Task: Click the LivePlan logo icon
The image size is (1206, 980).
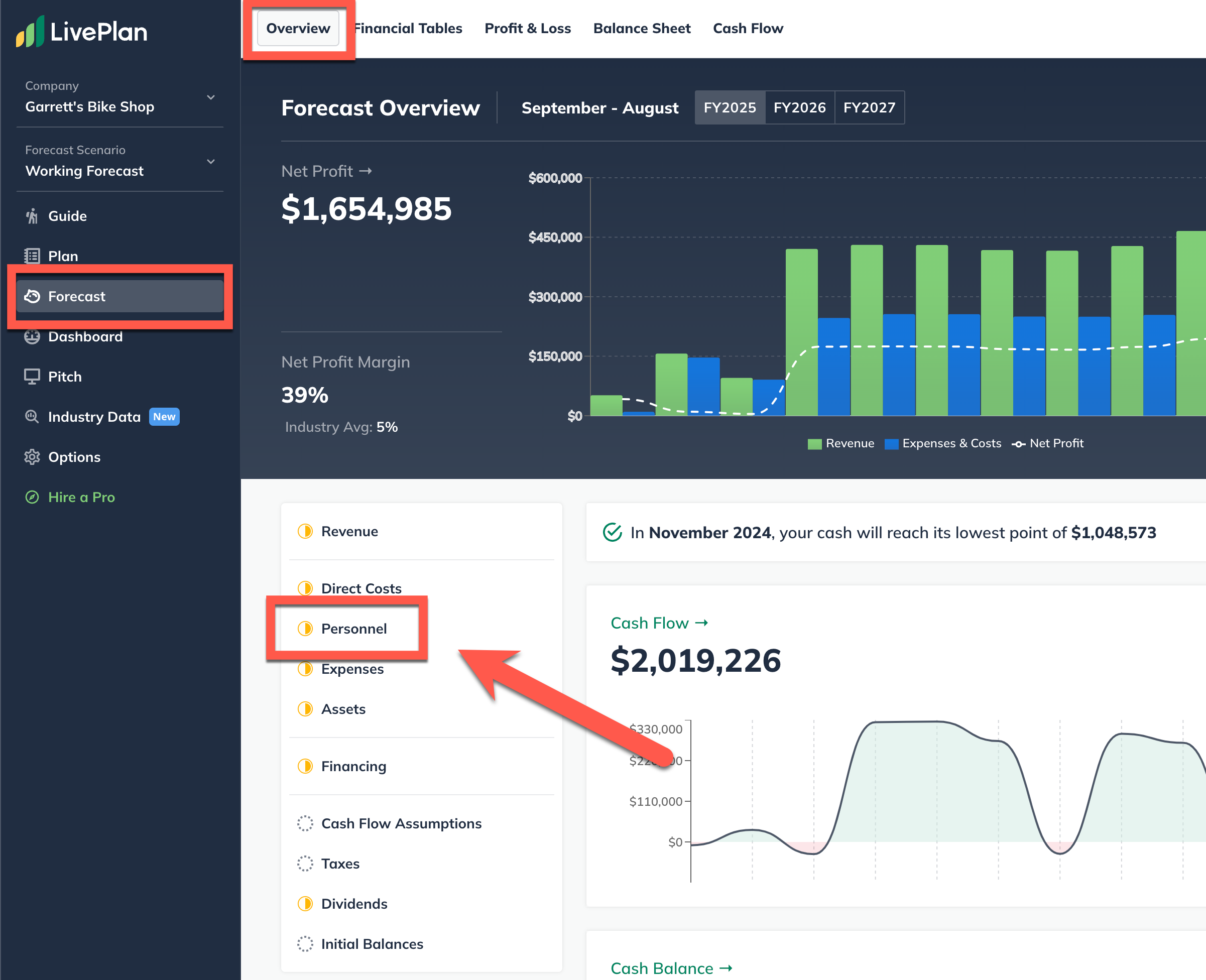Action: point(30,32)
